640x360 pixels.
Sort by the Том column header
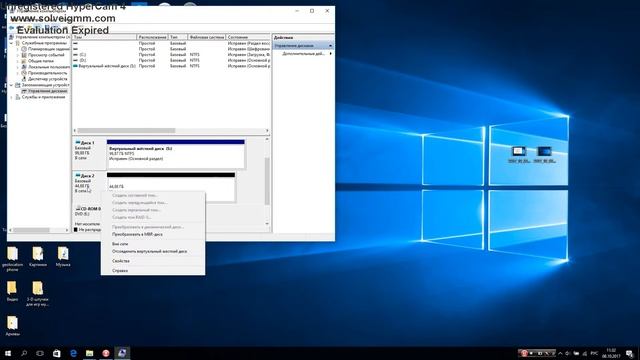[x=104, y=37]
